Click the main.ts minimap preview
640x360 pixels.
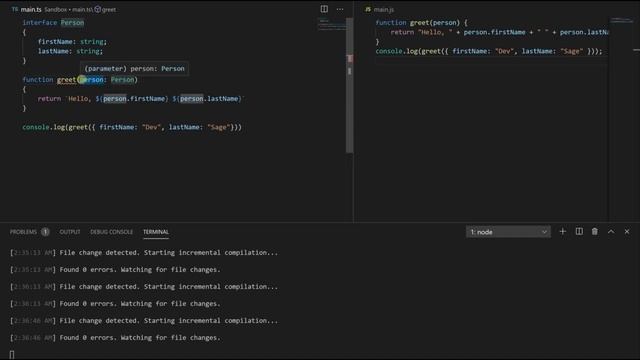coord(331,24)
